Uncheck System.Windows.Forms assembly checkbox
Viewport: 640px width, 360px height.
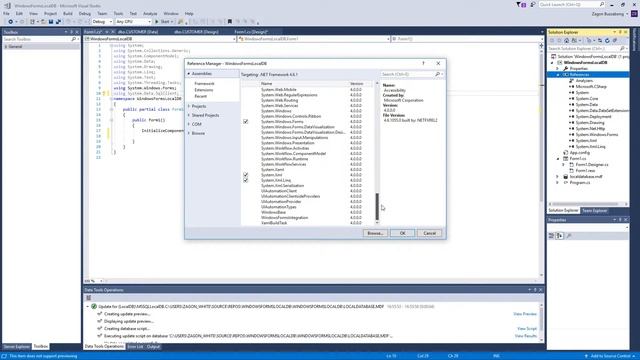click(246, 122)
